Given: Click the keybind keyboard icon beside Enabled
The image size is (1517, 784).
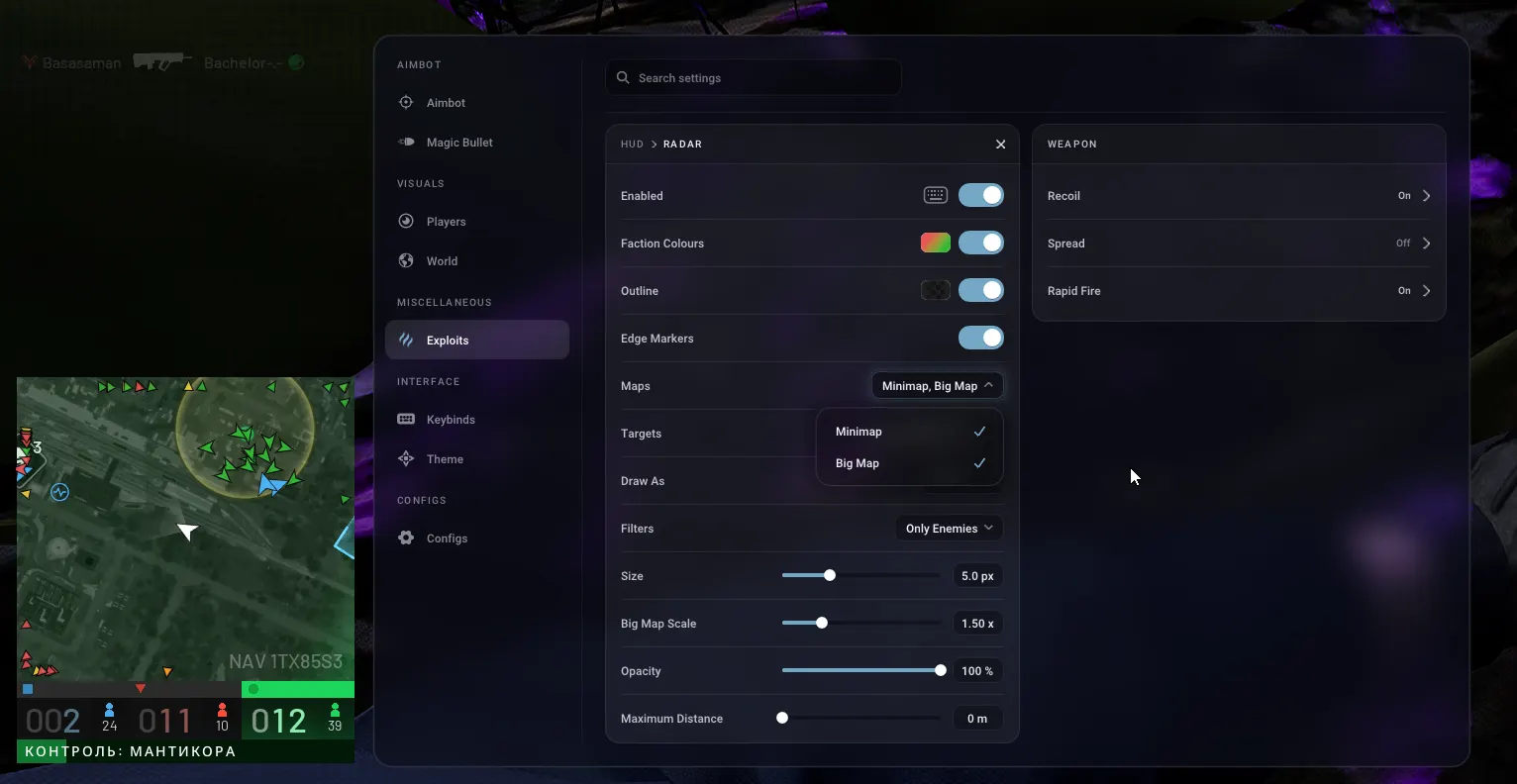Looking at the screenshot, I should tap(936, 195).
